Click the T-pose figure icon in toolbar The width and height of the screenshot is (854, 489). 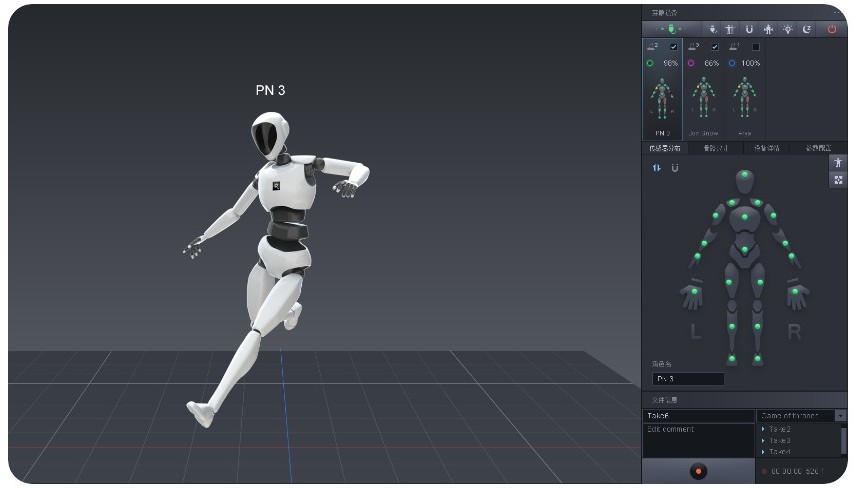click(729, 29)
